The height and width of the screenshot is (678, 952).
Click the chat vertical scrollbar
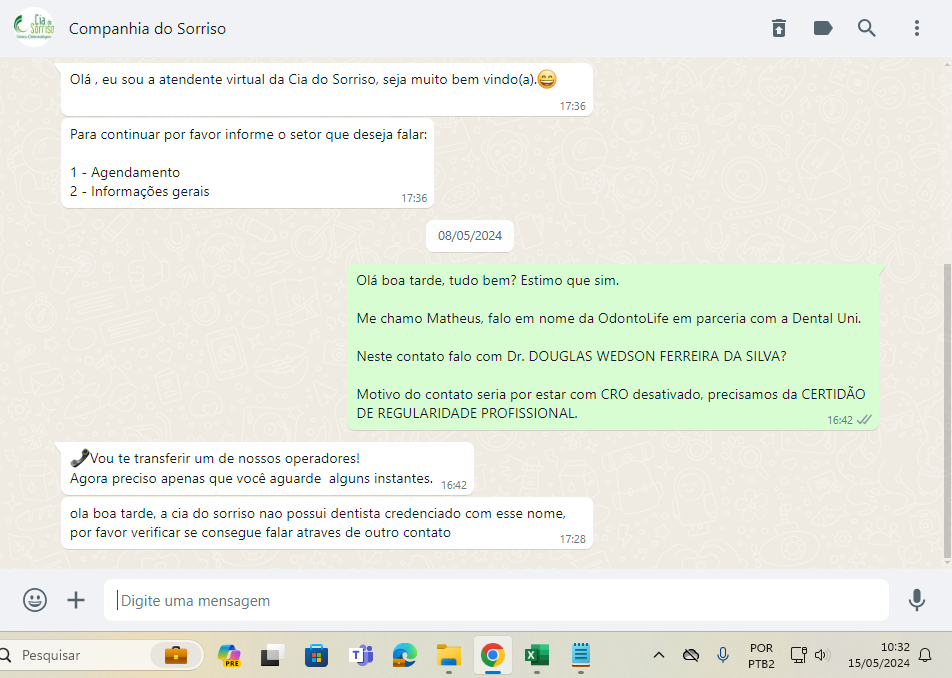click(x=947, y=411)
